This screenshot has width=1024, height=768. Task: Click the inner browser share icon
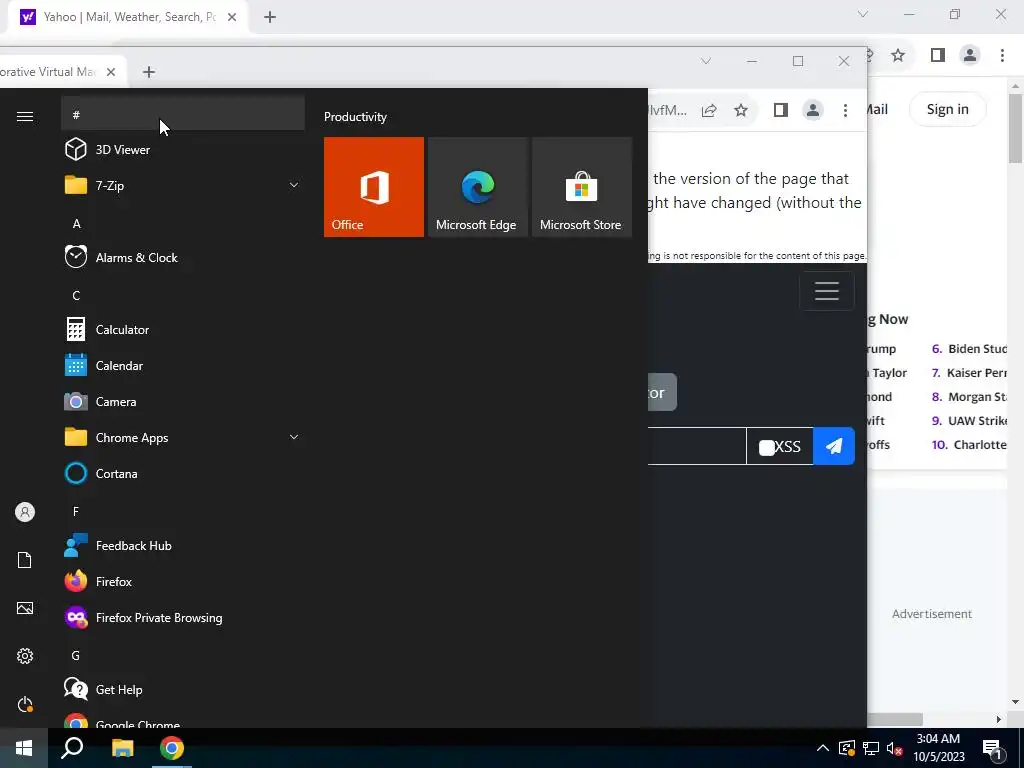point(709,110)
